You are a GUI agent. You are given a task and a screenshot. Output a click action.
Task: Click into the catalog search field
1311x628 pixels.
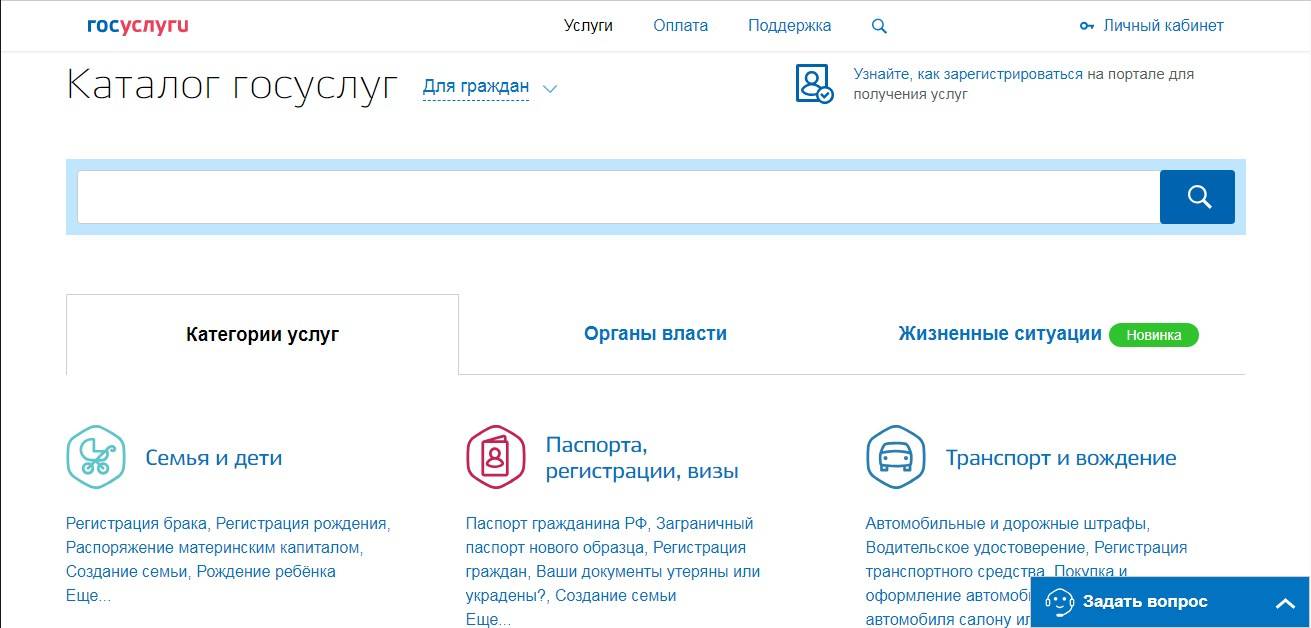click(617, 197)
